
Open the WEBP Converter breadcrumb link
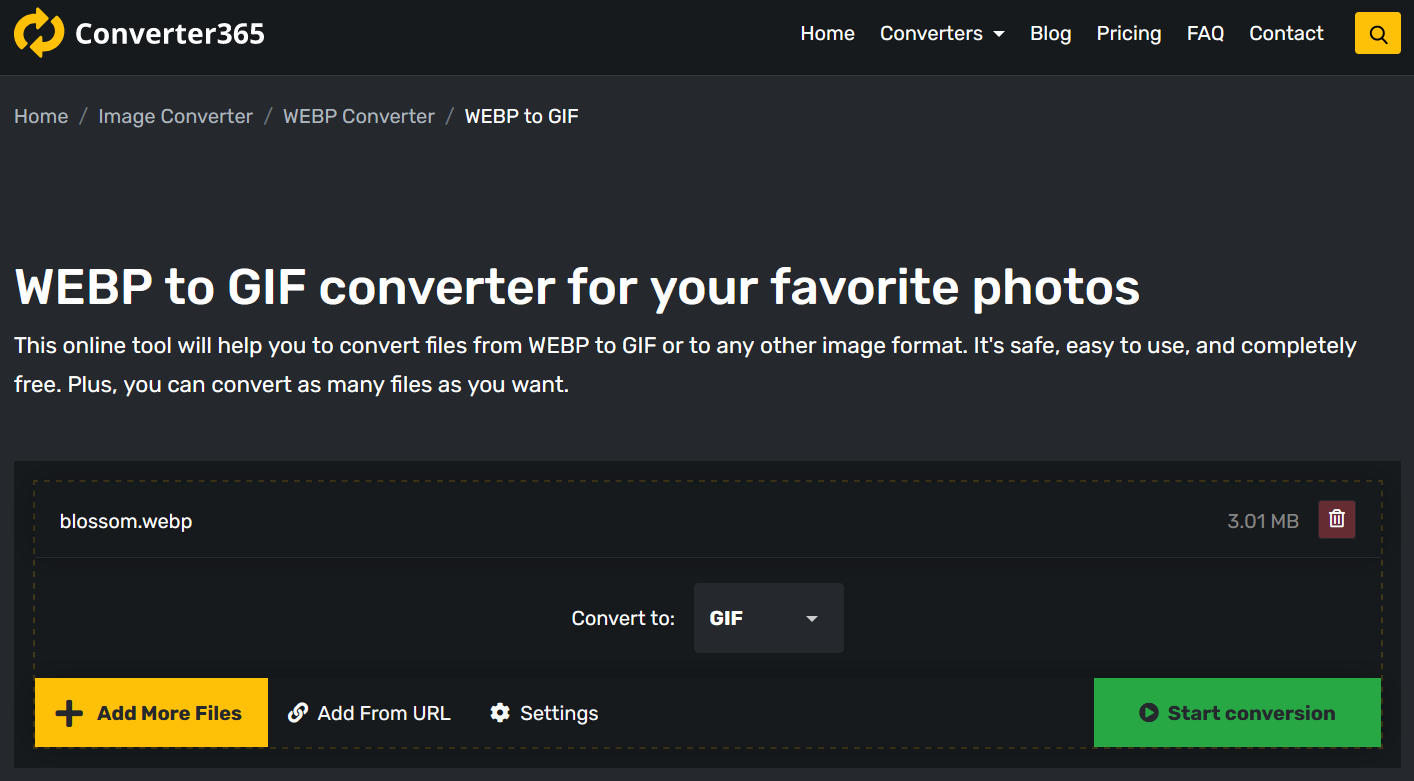tap(359, 116)
